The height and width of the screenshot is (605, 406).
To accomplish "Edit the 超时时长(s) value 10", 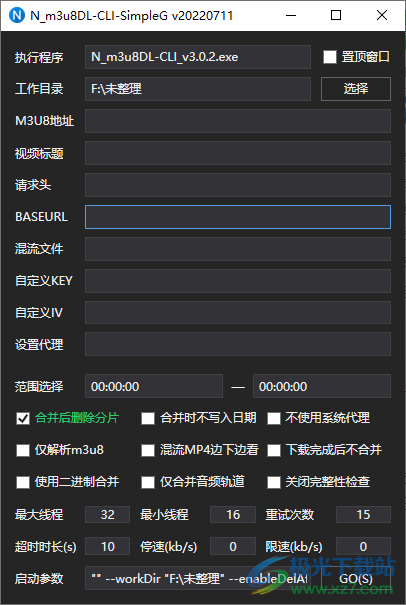I will (x=107, y=547).
